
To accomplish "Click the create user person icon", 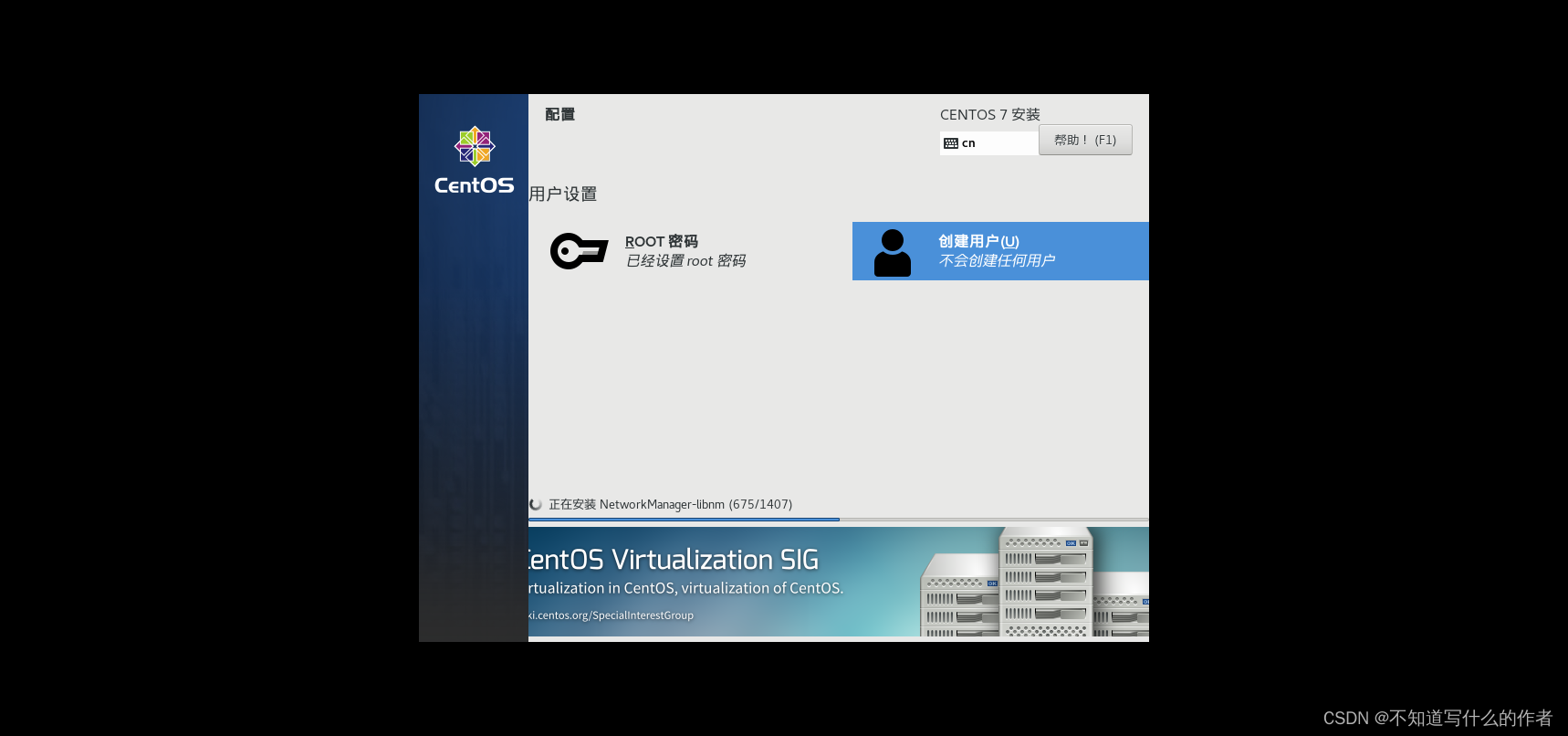I will [893, 252].
